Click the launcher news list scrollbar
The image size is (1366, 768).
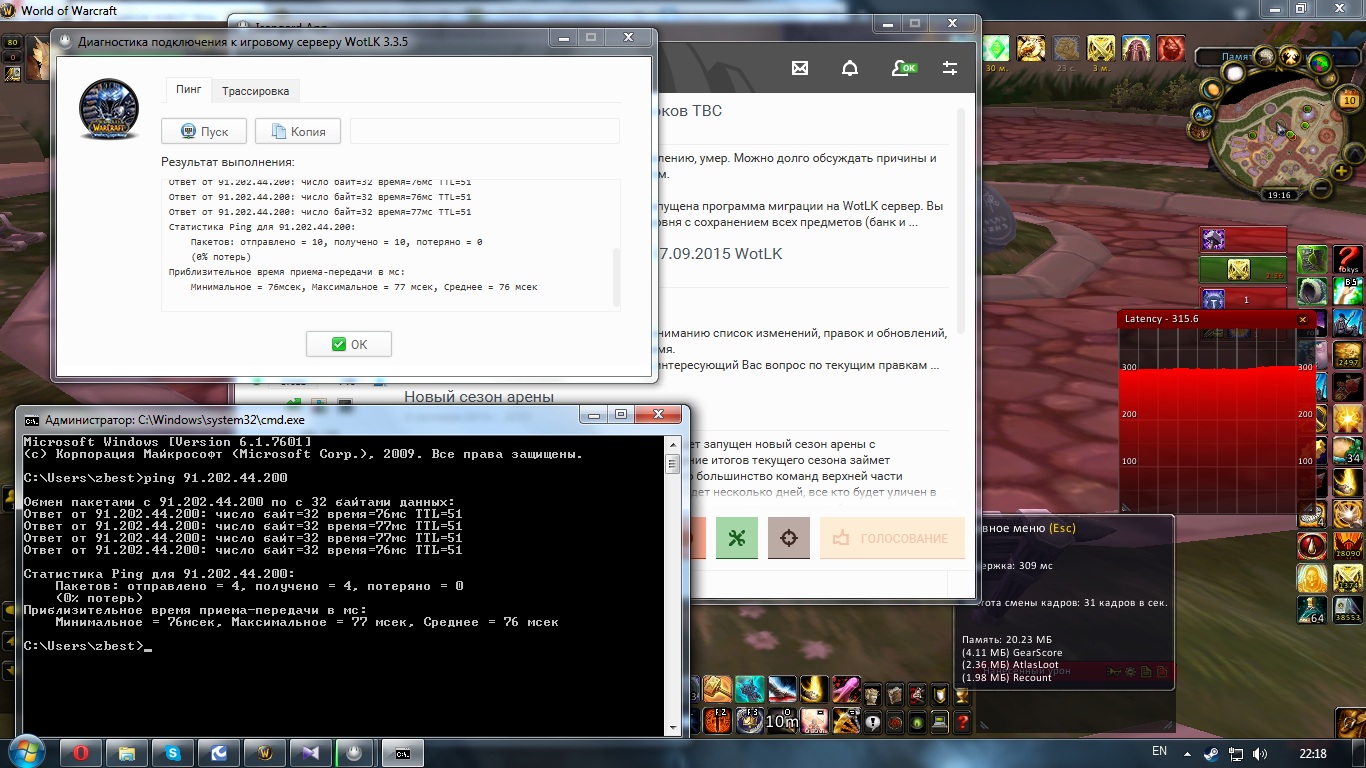[x=961, y=220]
